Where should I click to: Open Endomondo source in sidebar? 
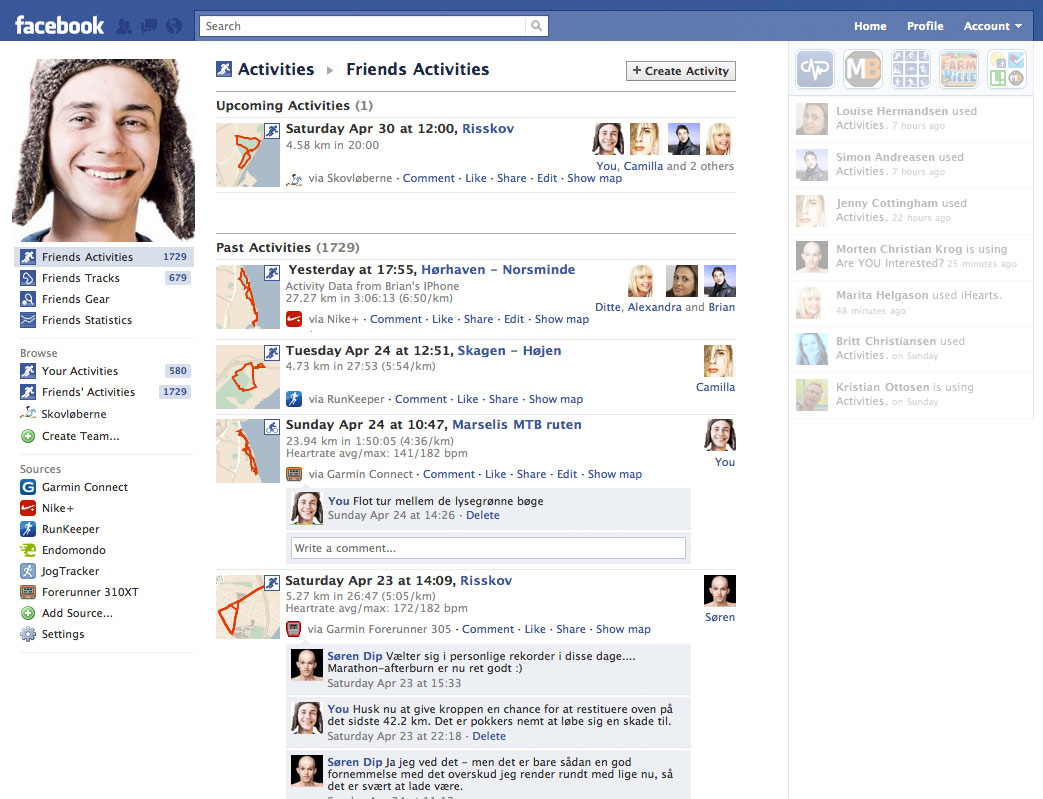click(73, 550)
